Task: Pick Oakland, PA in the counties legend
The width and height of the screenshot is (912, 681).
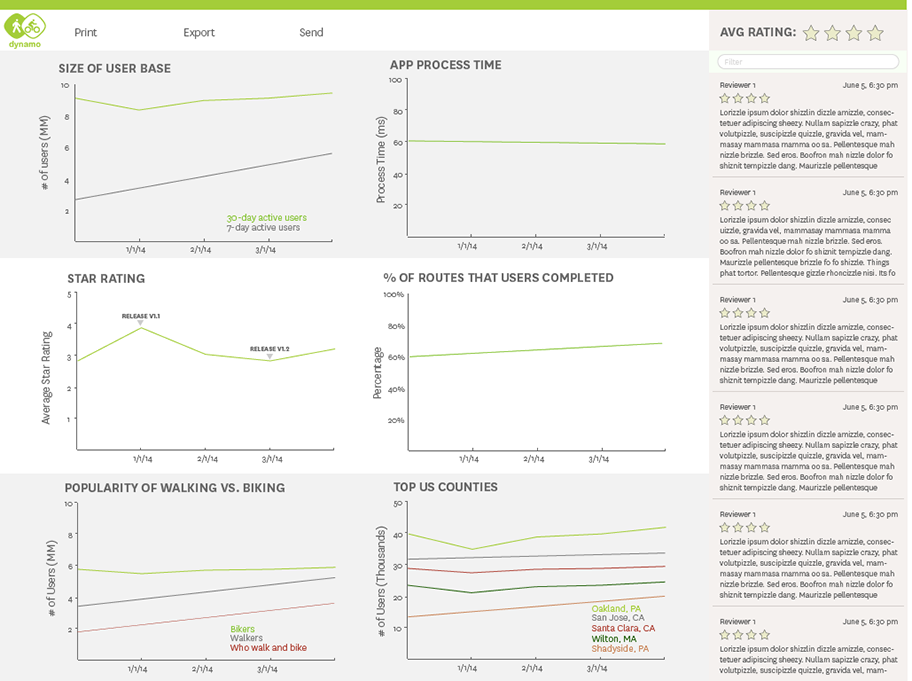Action: (616, 609)
